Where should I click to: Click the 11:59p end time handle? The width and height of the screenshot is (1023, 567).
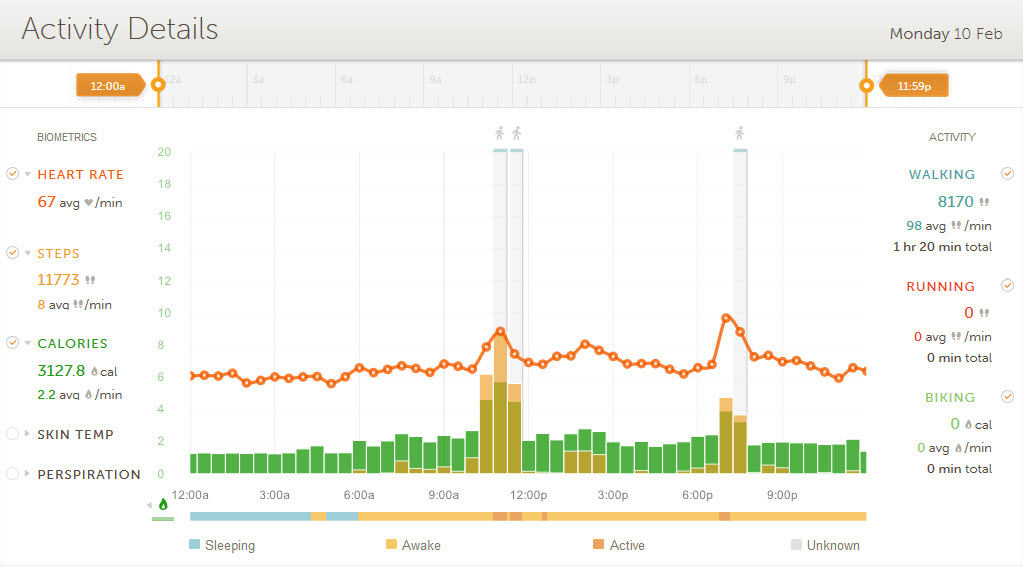coord(914,86)
